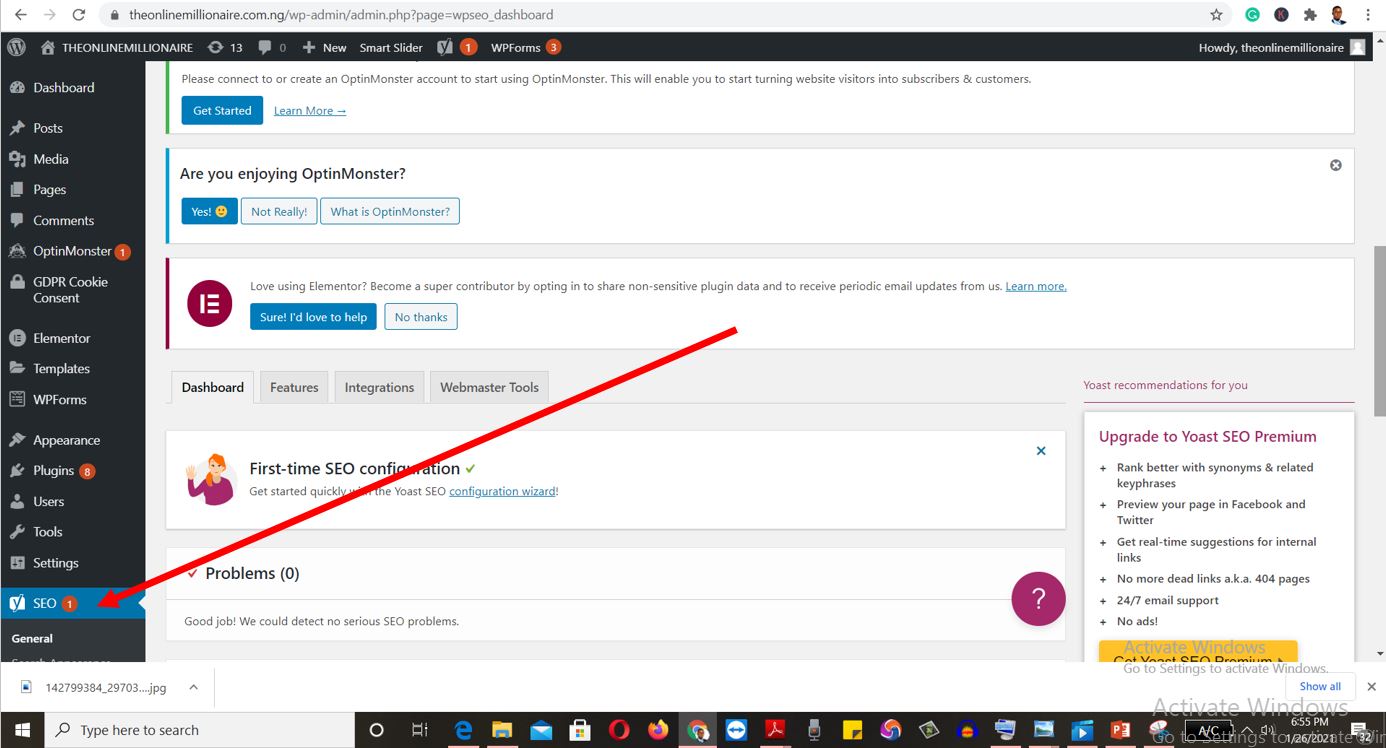Open Smart Slider in admin bar
1386x748 pixels.
point(391,47)
